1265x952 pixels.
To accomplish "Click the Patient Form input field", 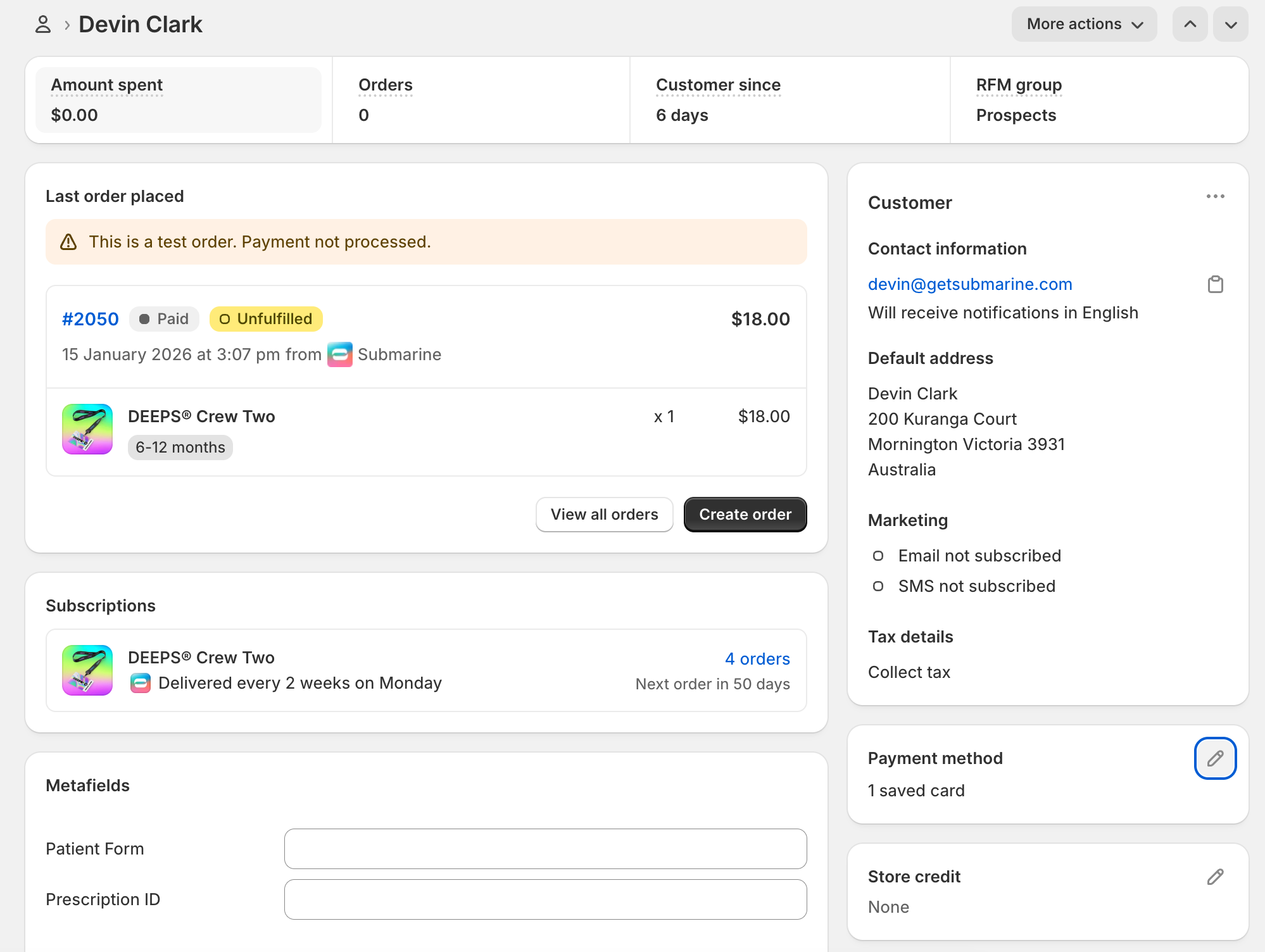I will [x=545, y=849].
